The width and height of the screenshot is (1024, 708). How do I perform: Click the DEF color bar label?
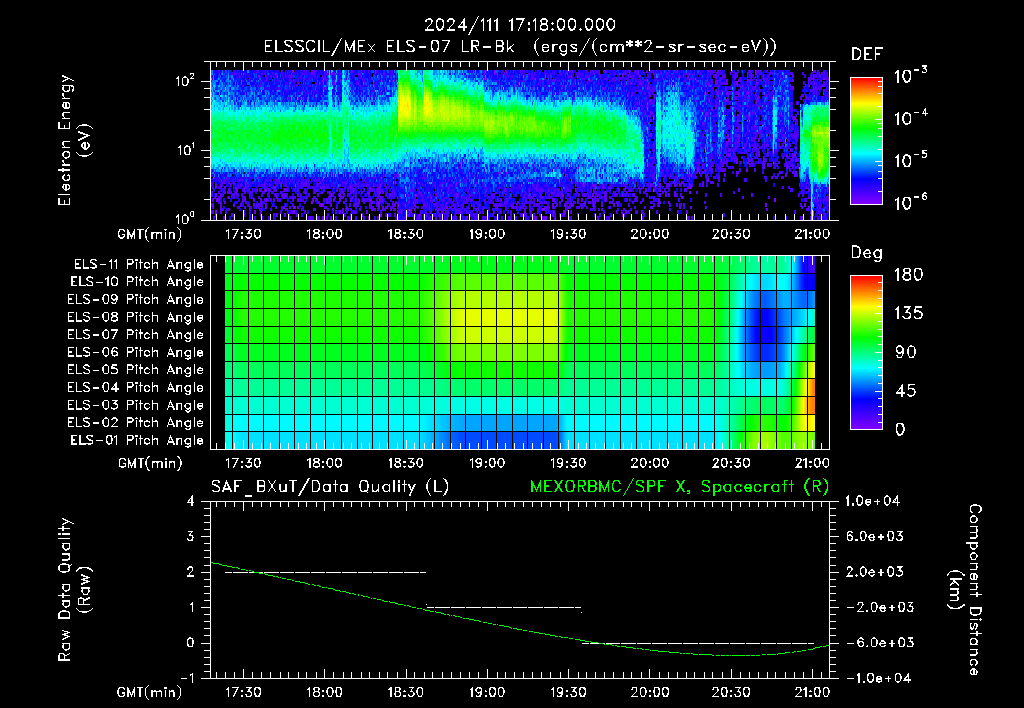click(x=867, y=55)
